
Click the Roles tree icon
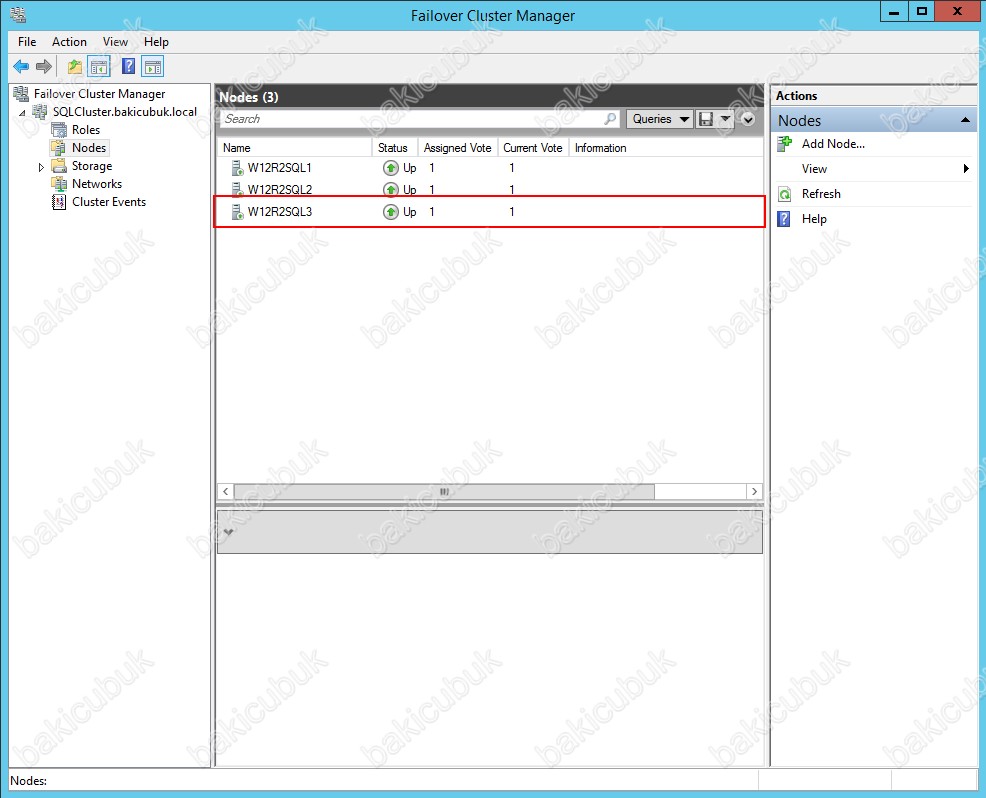coord(59,130)
